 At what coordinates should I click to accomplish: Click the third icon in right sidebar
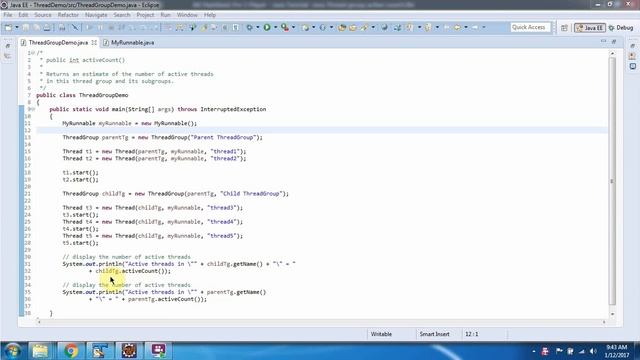tap(632, 66)
